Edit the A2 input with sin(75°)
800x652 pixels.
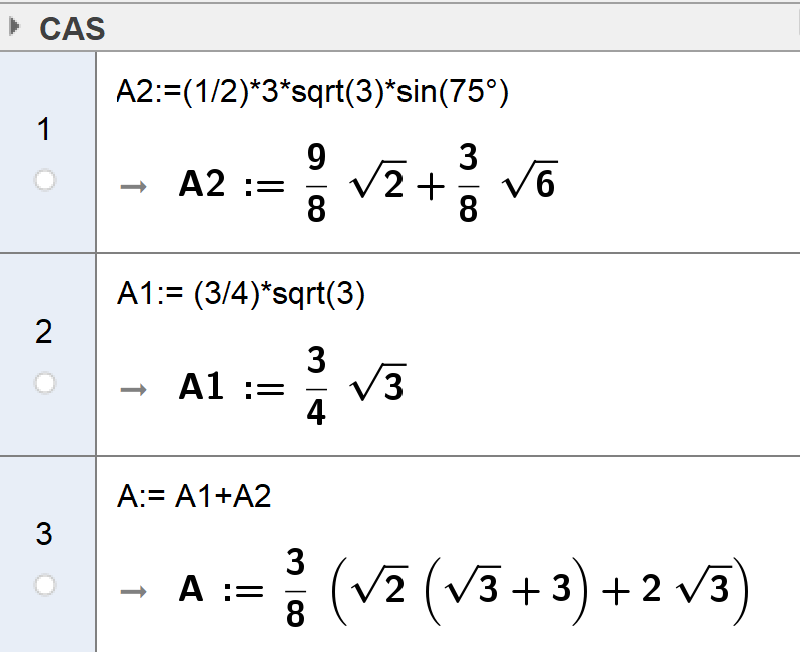[313, 93]
